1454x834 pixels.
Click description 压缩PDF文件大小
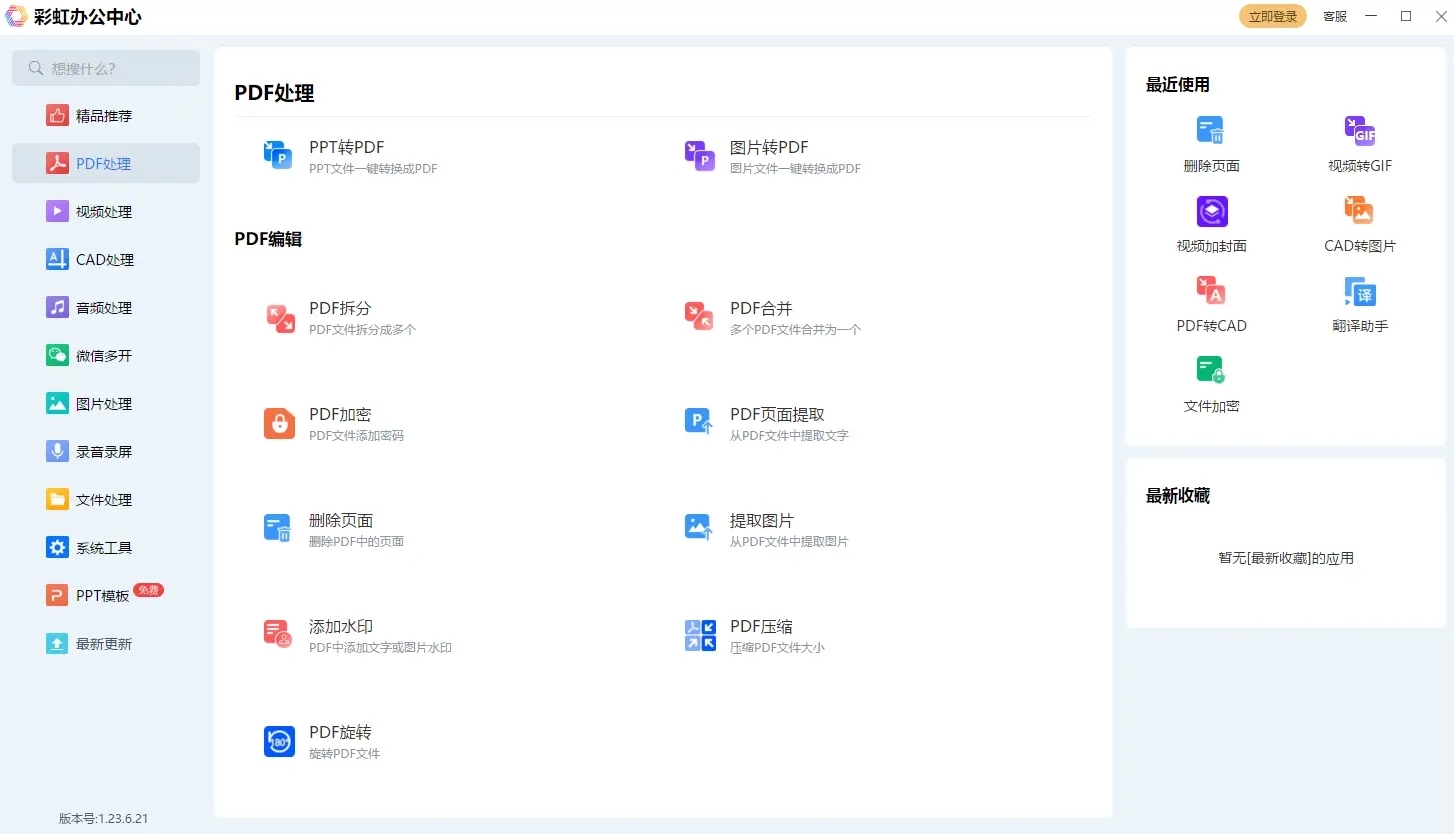pyautogui.click(x=777, y=648)
